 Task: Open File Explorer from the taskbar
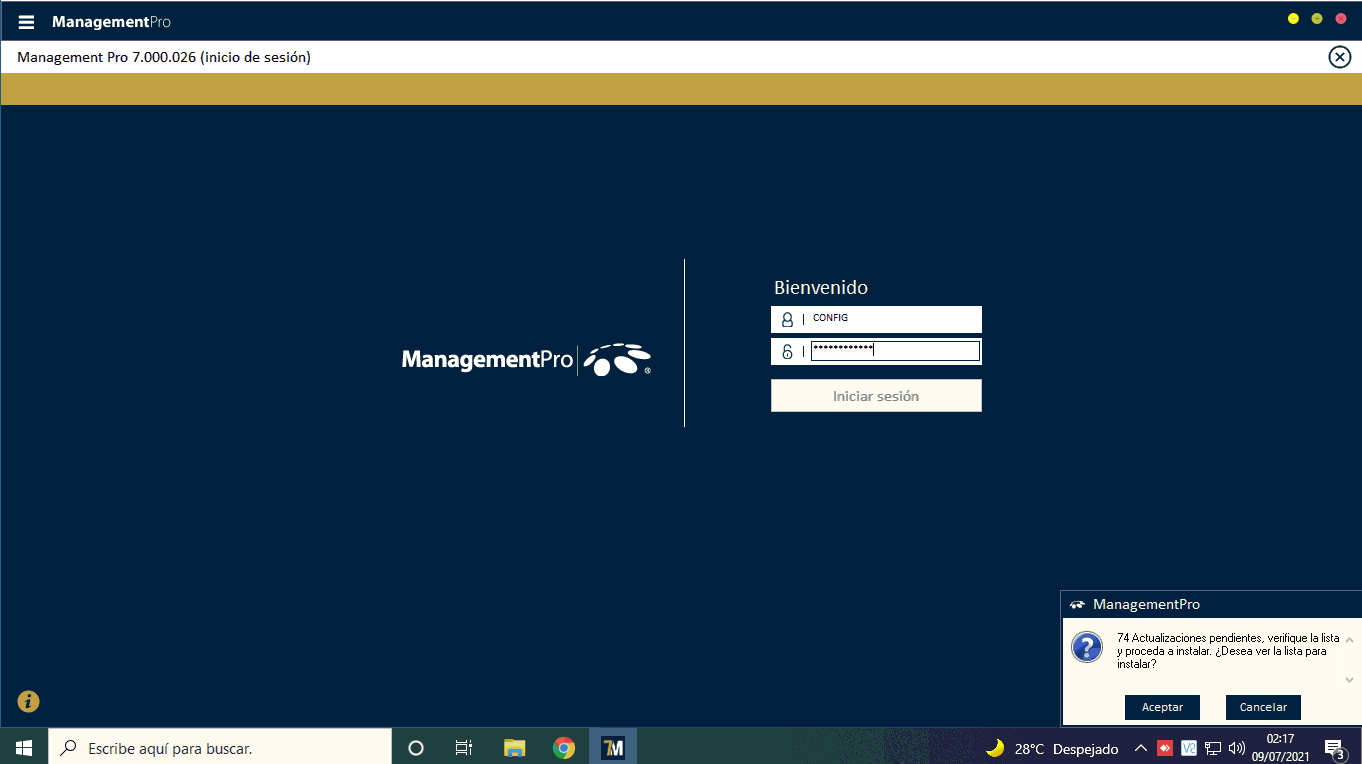514,747
